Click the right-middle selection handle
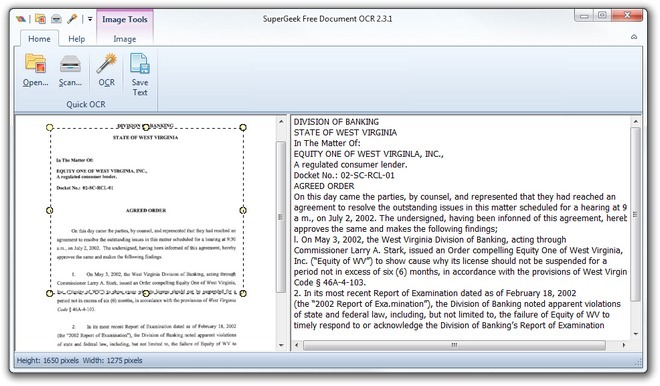Image resolution: width=660 pixels, height=386 pixels. tap(243, 210)
